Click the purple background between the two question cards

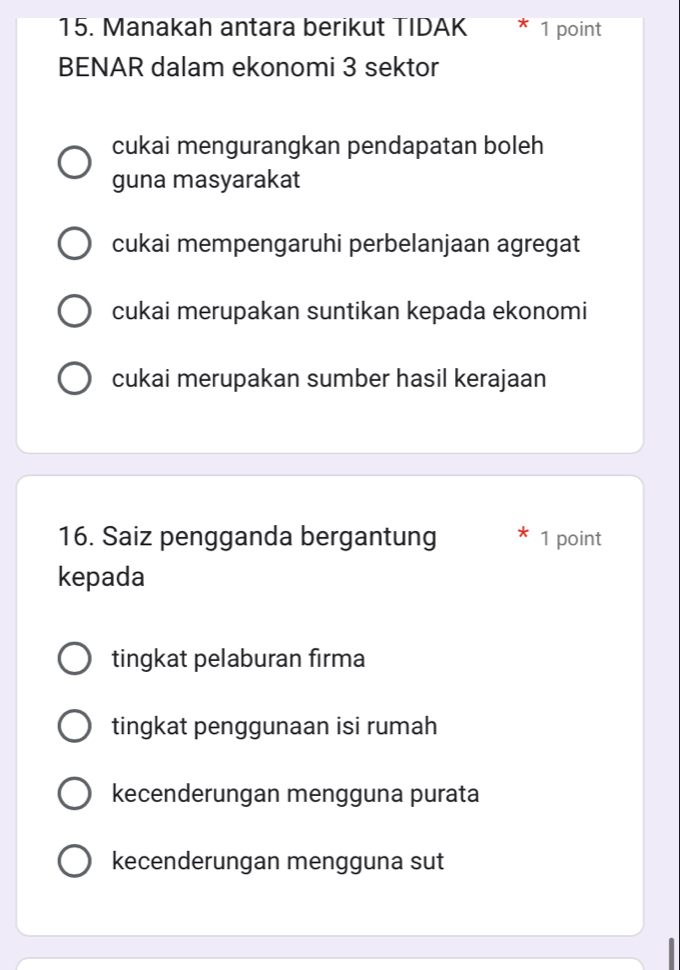coord(340,465)
